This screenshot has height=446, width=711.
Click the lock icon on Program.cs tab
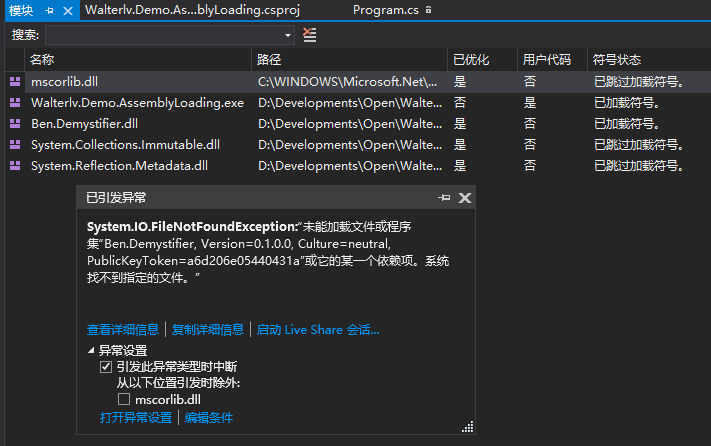(x=428, y=10)
